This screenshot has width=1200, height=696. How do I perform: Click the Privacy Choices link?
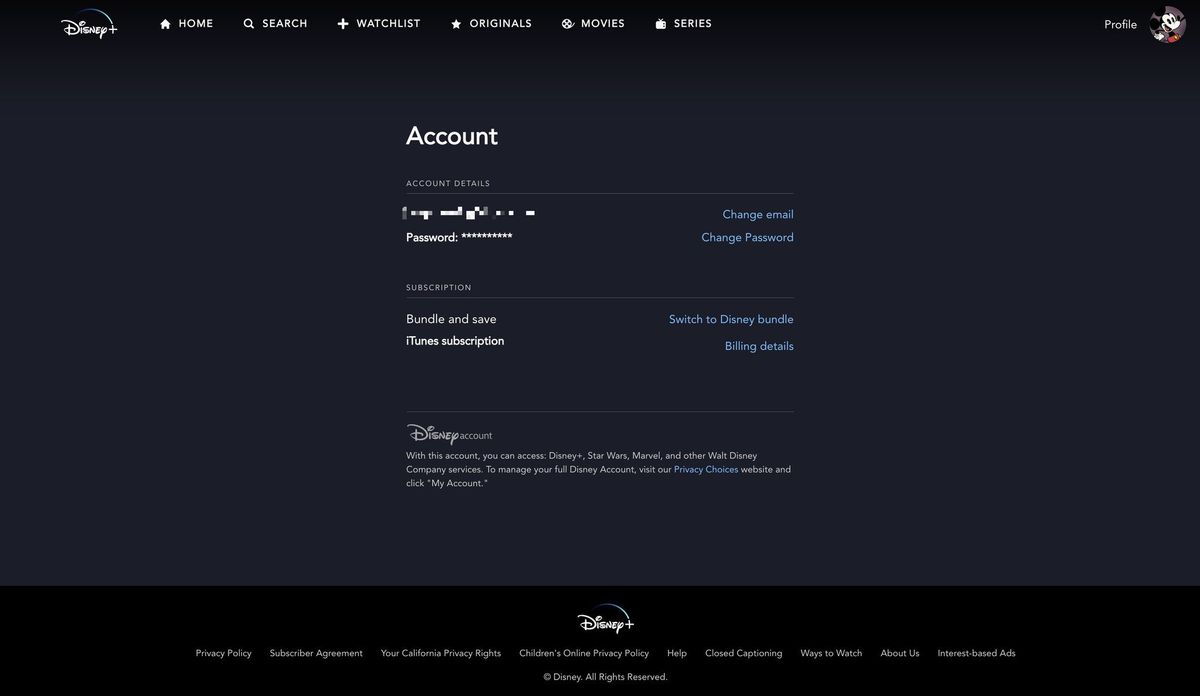click(x=705, y=467)
